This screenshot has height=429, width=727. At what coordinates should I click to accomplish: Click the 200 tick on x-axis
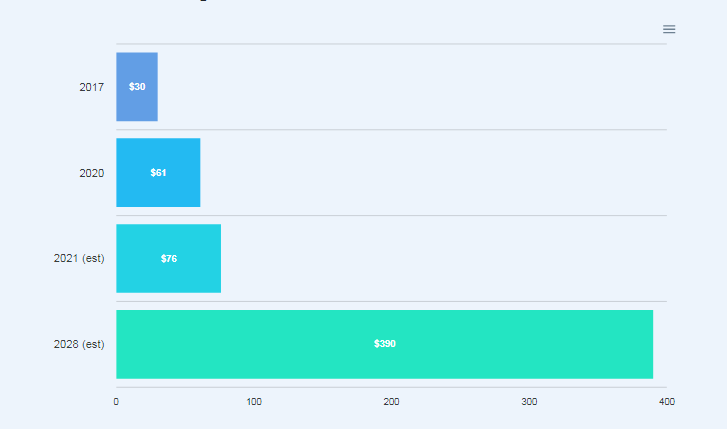(x=391, y=402)
